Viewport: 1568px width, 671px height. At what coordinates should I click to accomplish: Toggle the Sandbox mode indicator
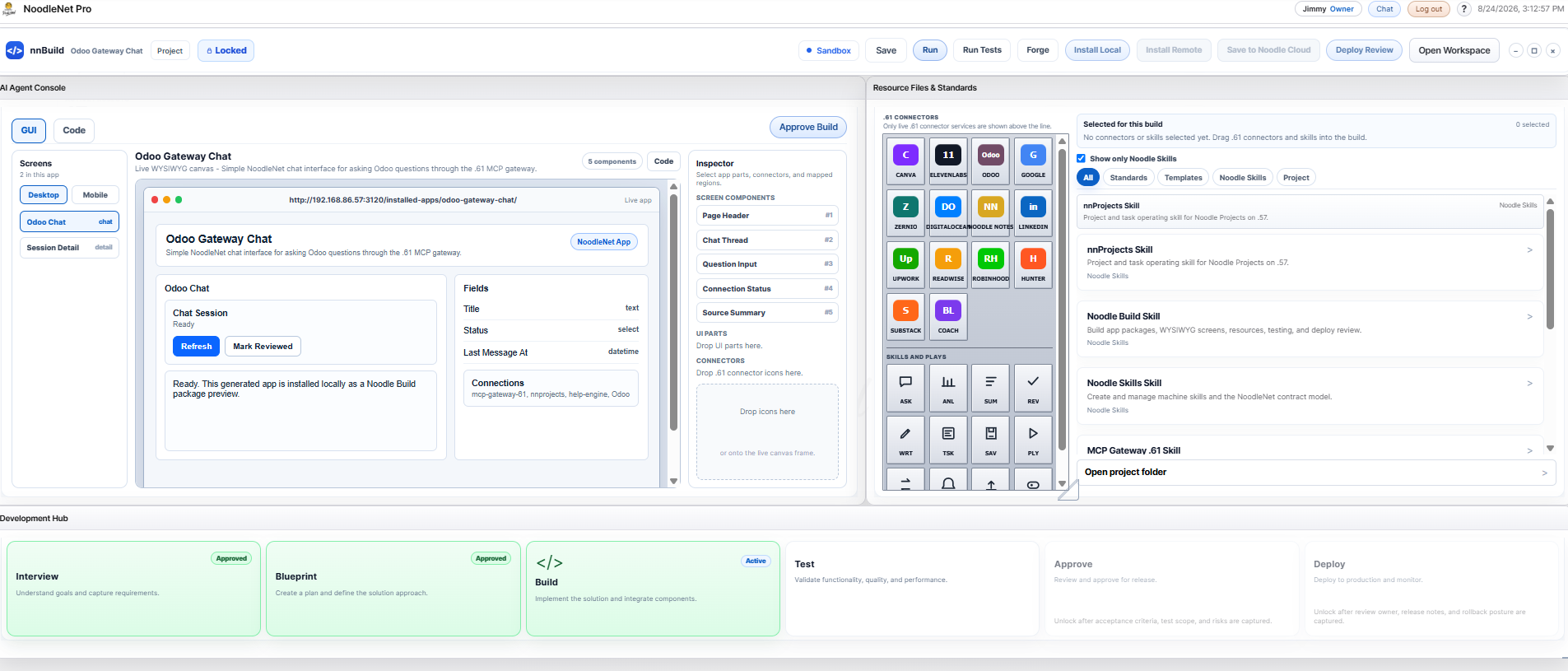[x=829, y=50]
